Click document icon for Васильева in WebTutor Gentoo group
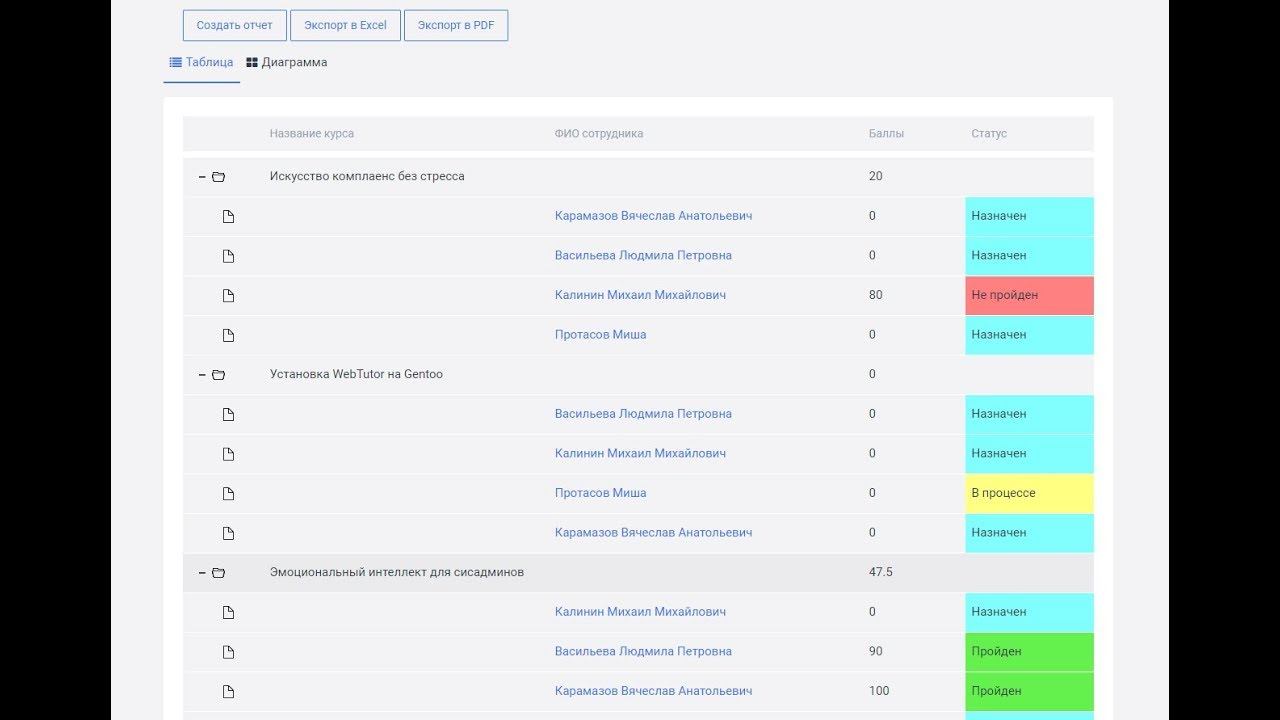The height and width of the screenshot is (720, 1280). pyautogui.click(x=228, y=414)
